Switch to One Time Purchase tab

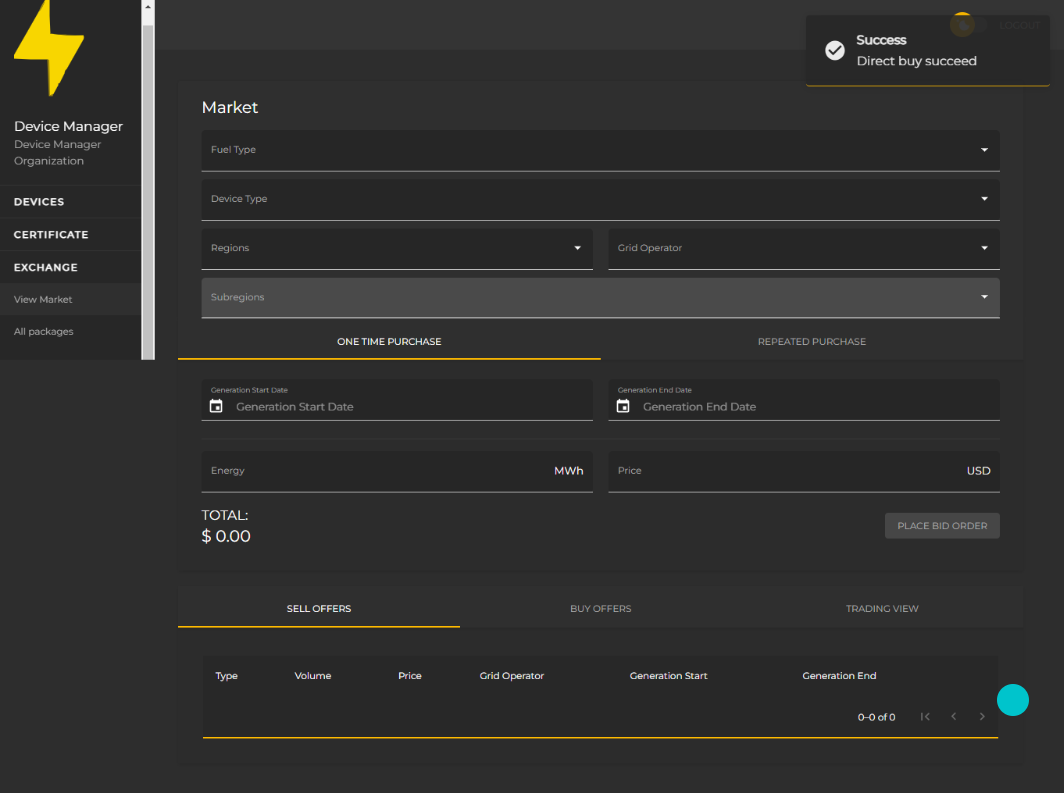point(389,342)
